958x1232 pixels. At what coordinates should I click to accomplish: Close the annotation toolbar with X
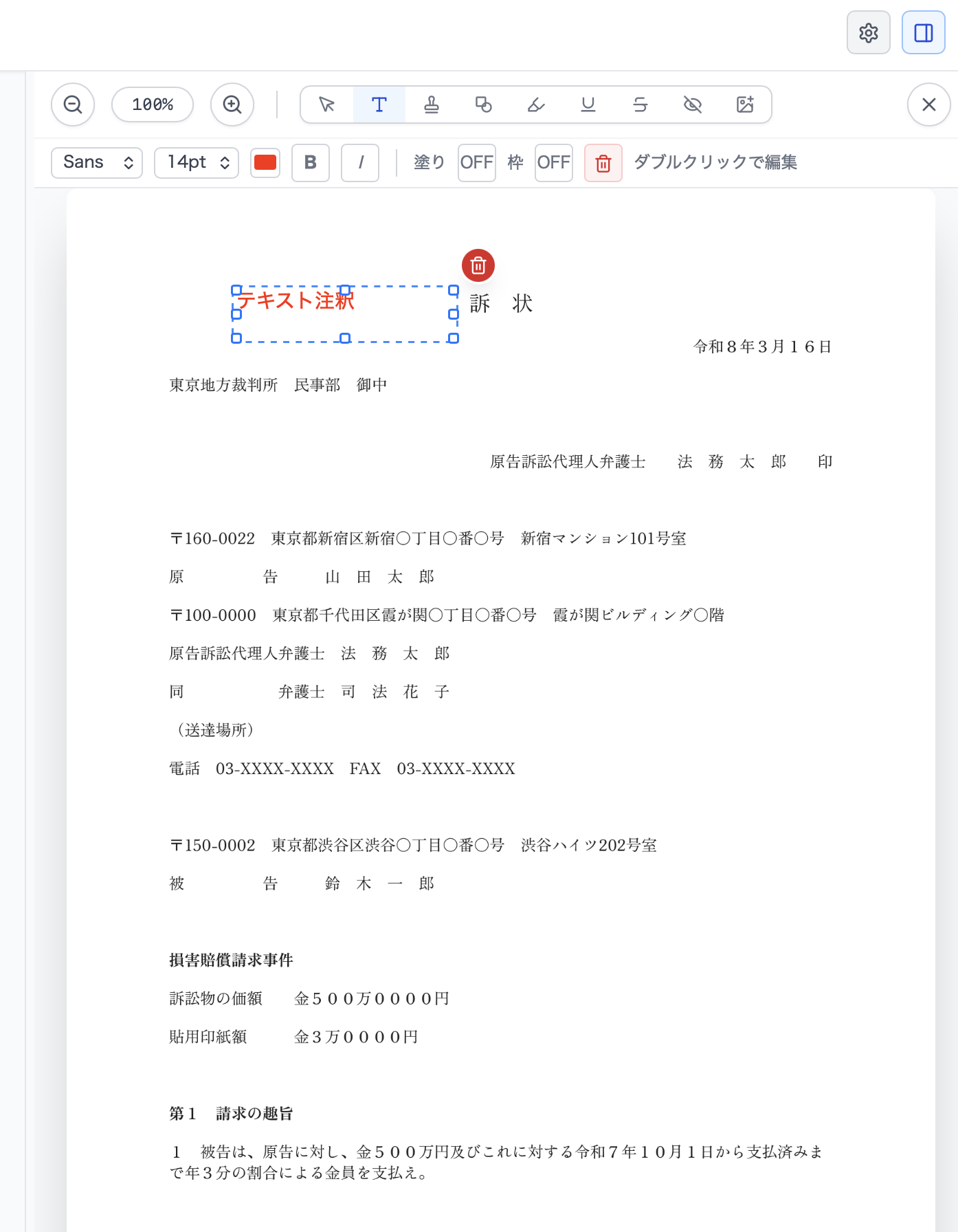point(929,104)
